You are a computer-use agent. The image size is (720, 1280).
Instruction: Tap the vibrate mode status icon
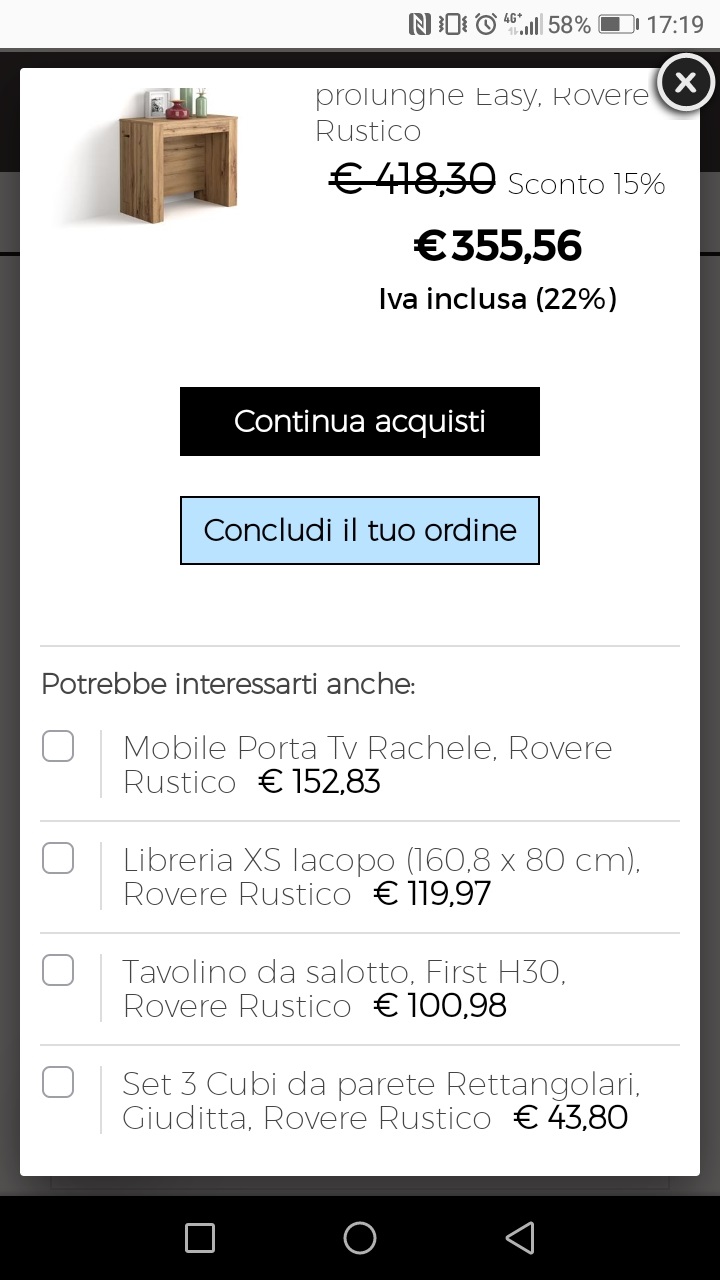click(x=453, y=24)
